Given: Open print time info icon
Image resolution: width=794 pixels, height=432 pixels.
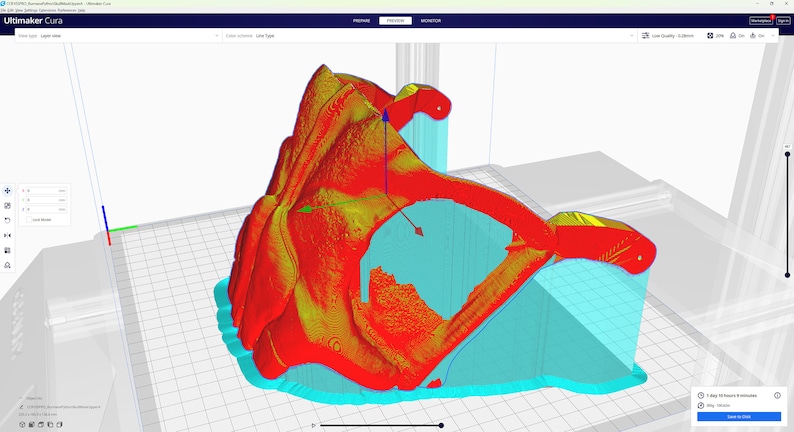Looking at the screenshot, I should 777,395.
